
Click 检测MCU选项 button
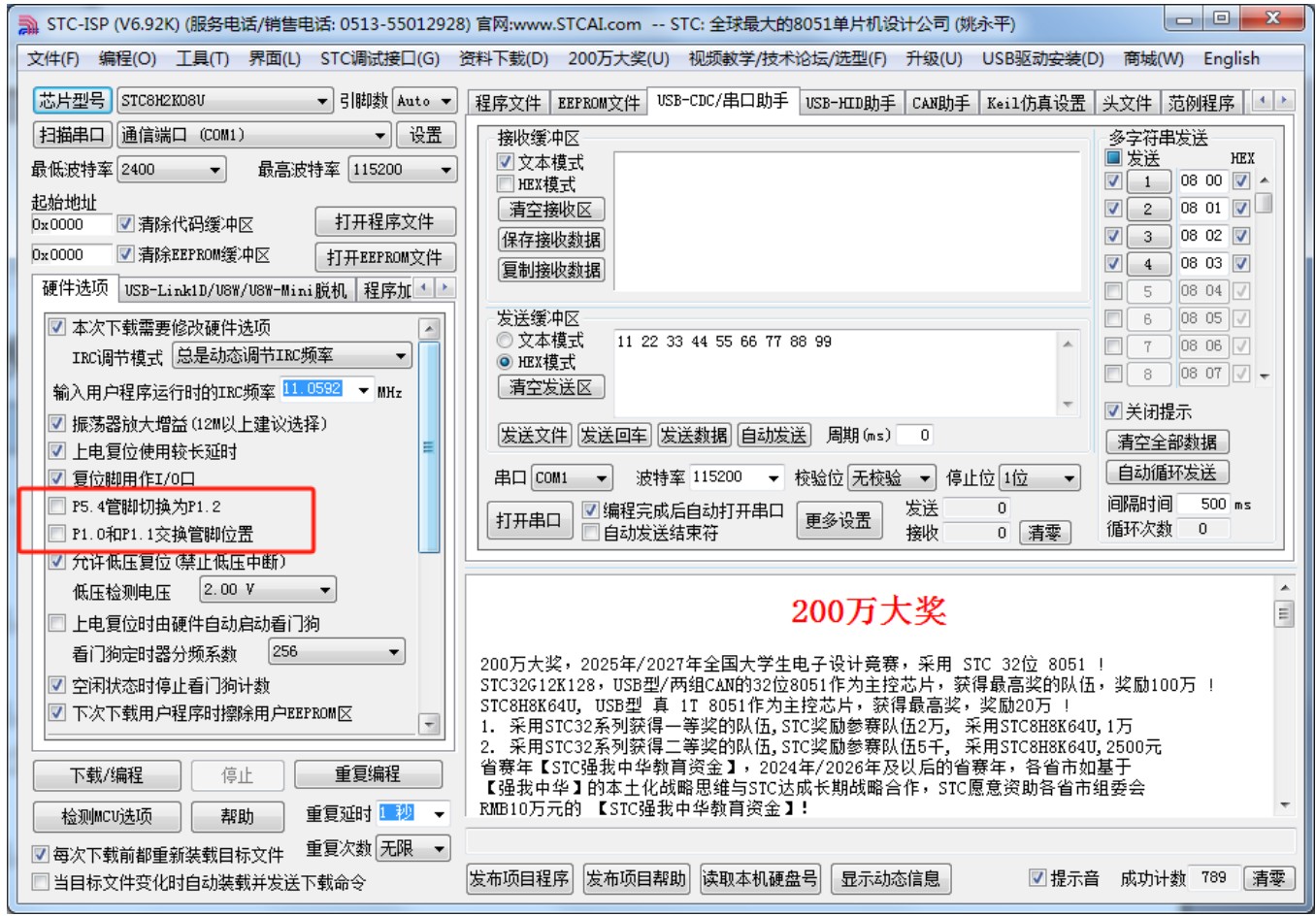pyautogui.click(x=107, y=816)
